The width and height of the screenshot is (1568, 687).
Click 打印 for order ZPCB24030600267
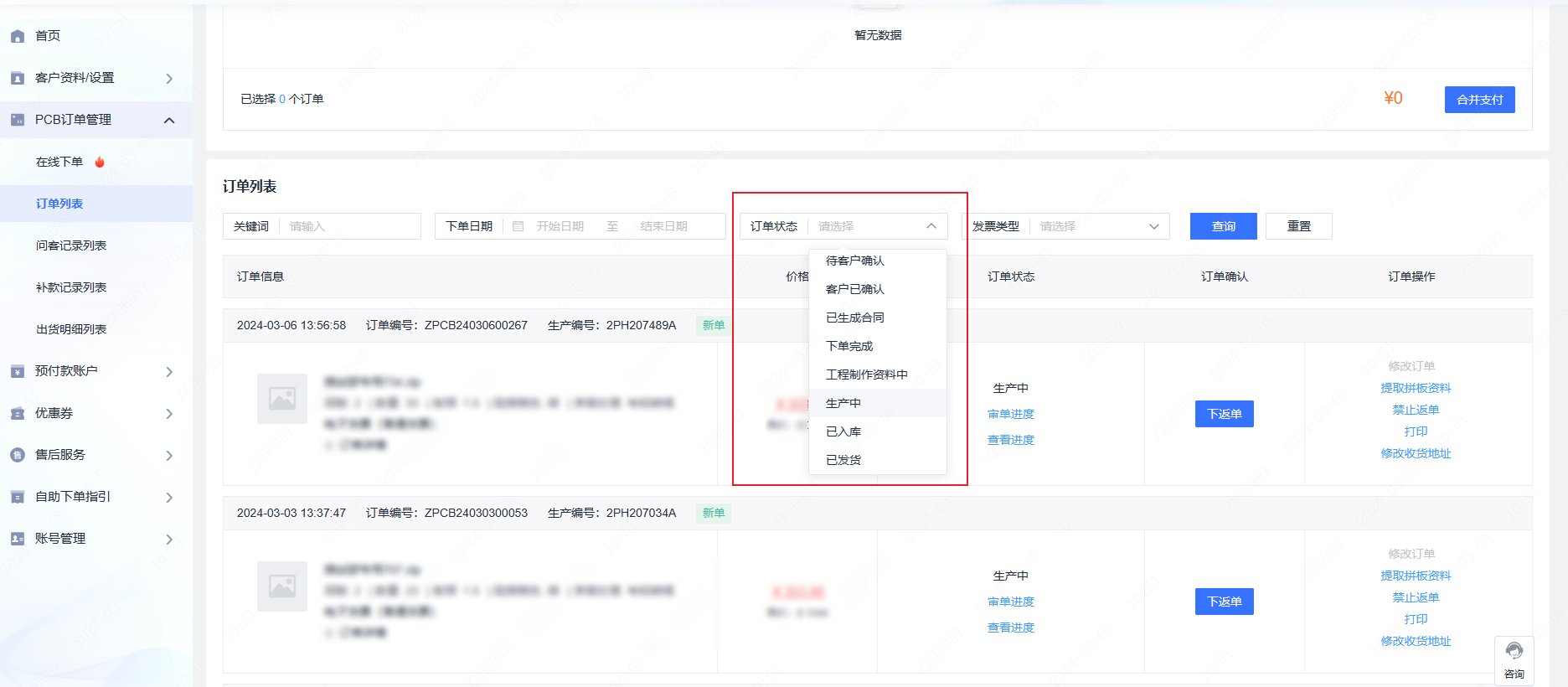point(1416,431)
